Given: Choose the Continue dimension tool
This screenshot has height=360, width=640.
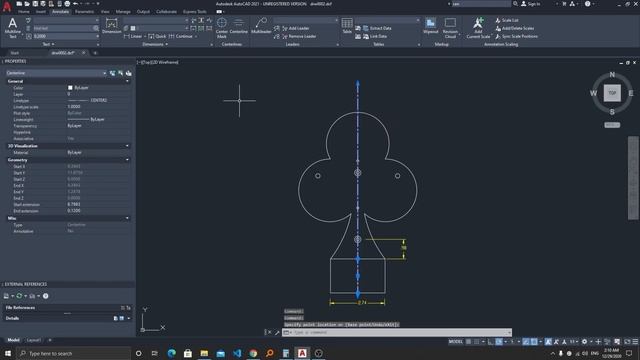Looking at the screenshot, I should coord(180,36).
